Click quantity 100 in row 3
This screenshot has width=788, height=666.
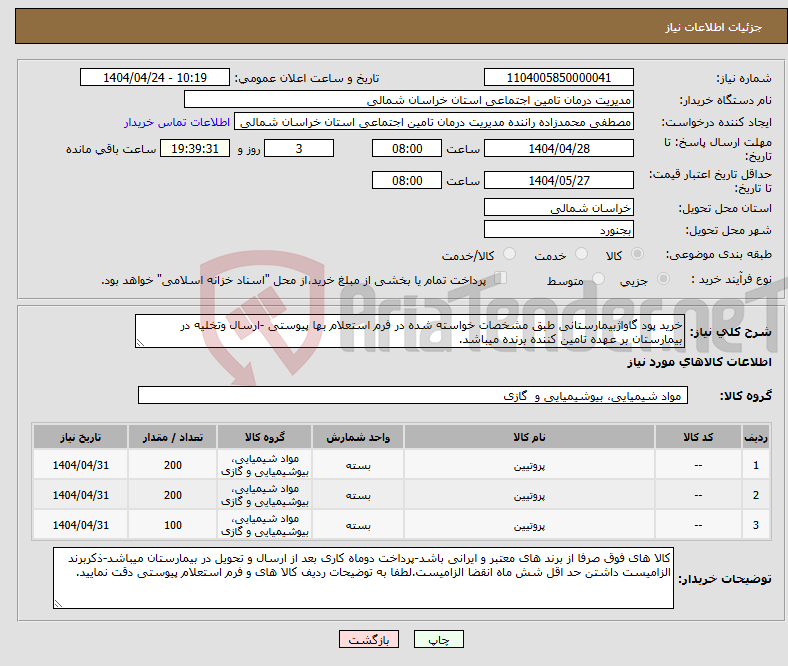[x=172, y=525]
